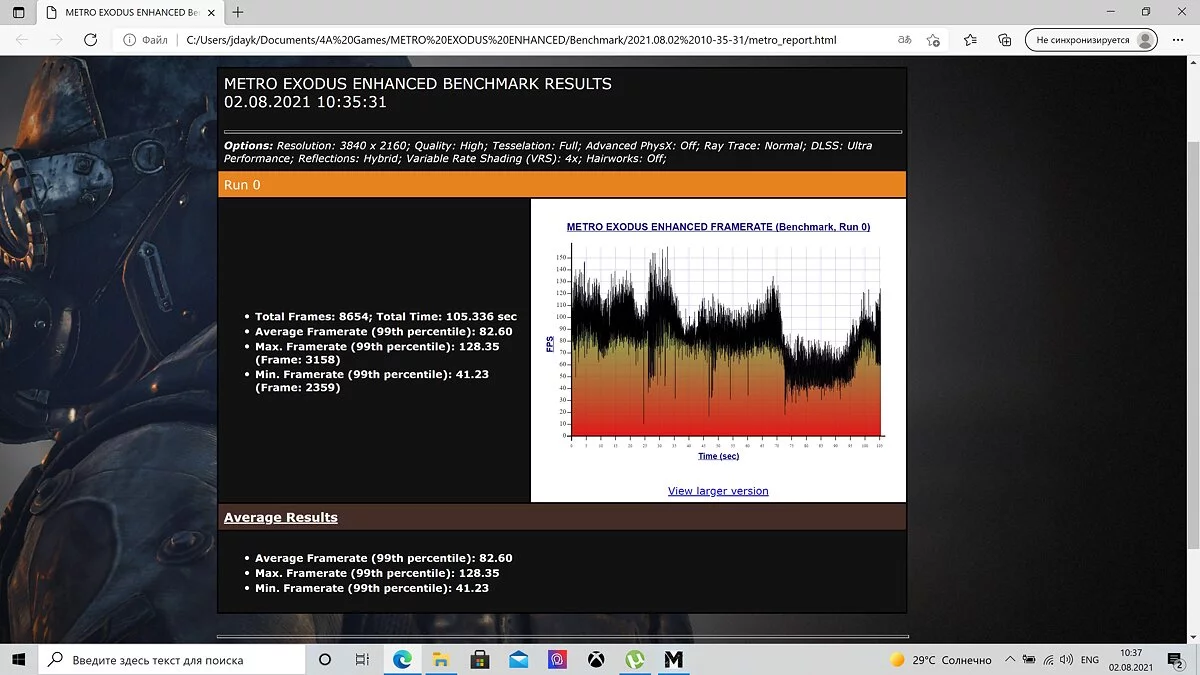
Task: Click the Average Results heading
Action: click(281, 517)
